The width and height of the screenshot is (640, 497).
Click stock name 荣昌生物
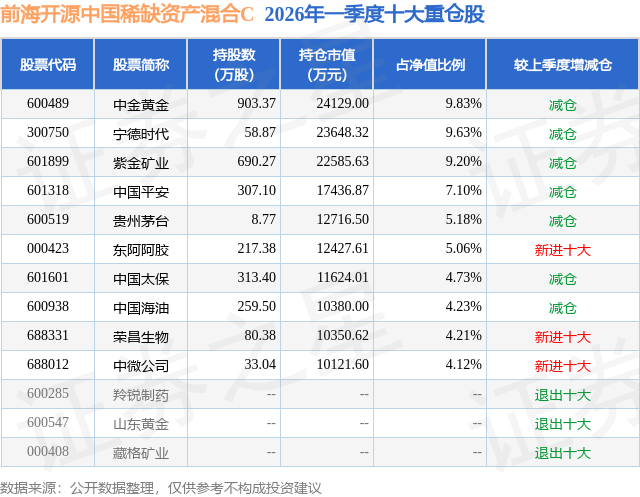tap(141, 337)
